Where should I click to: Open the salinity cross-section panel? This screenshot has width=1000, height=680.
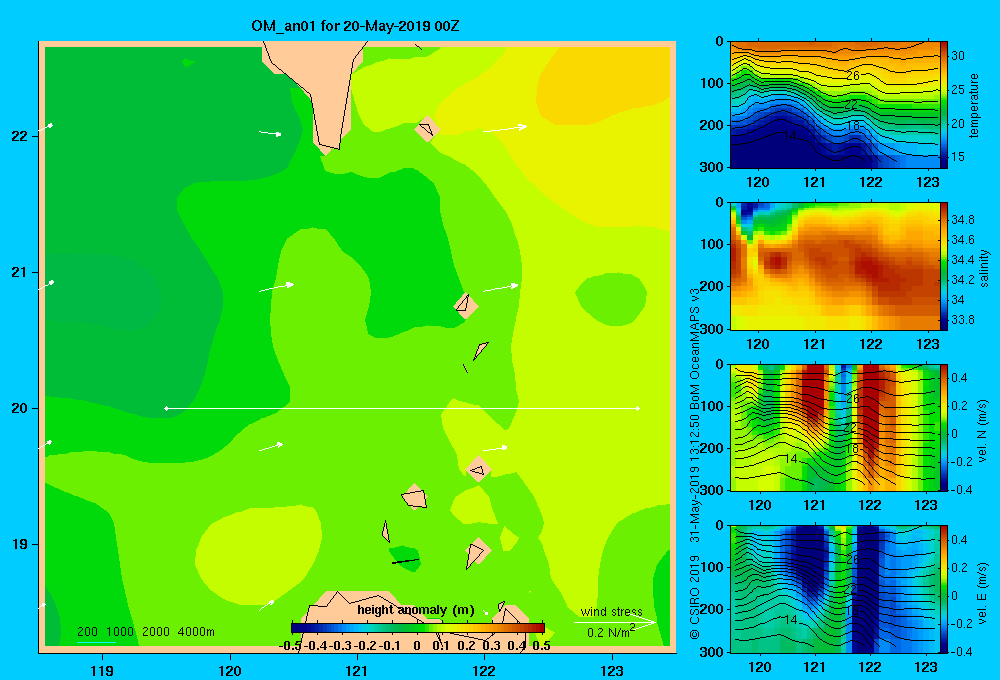834,266
